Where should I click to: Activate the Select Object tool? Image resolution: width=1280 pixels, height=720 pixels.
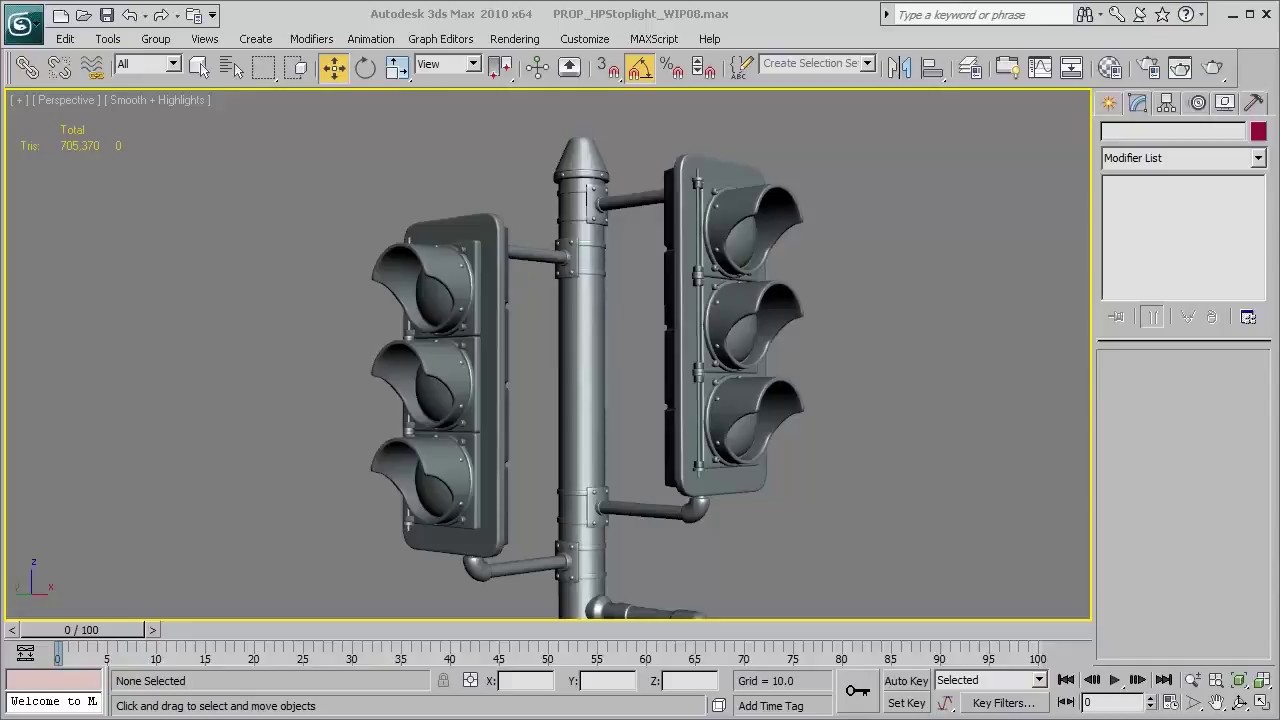click(199, 68)
